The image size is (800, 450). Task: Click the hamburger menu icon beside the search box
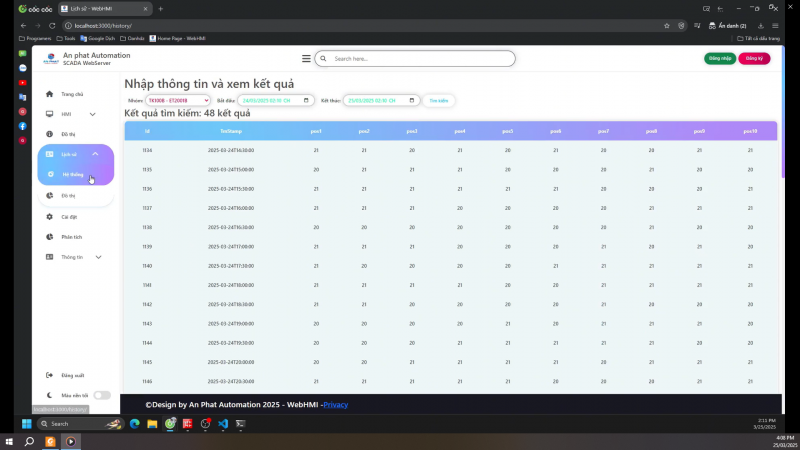tap(306, 59)
